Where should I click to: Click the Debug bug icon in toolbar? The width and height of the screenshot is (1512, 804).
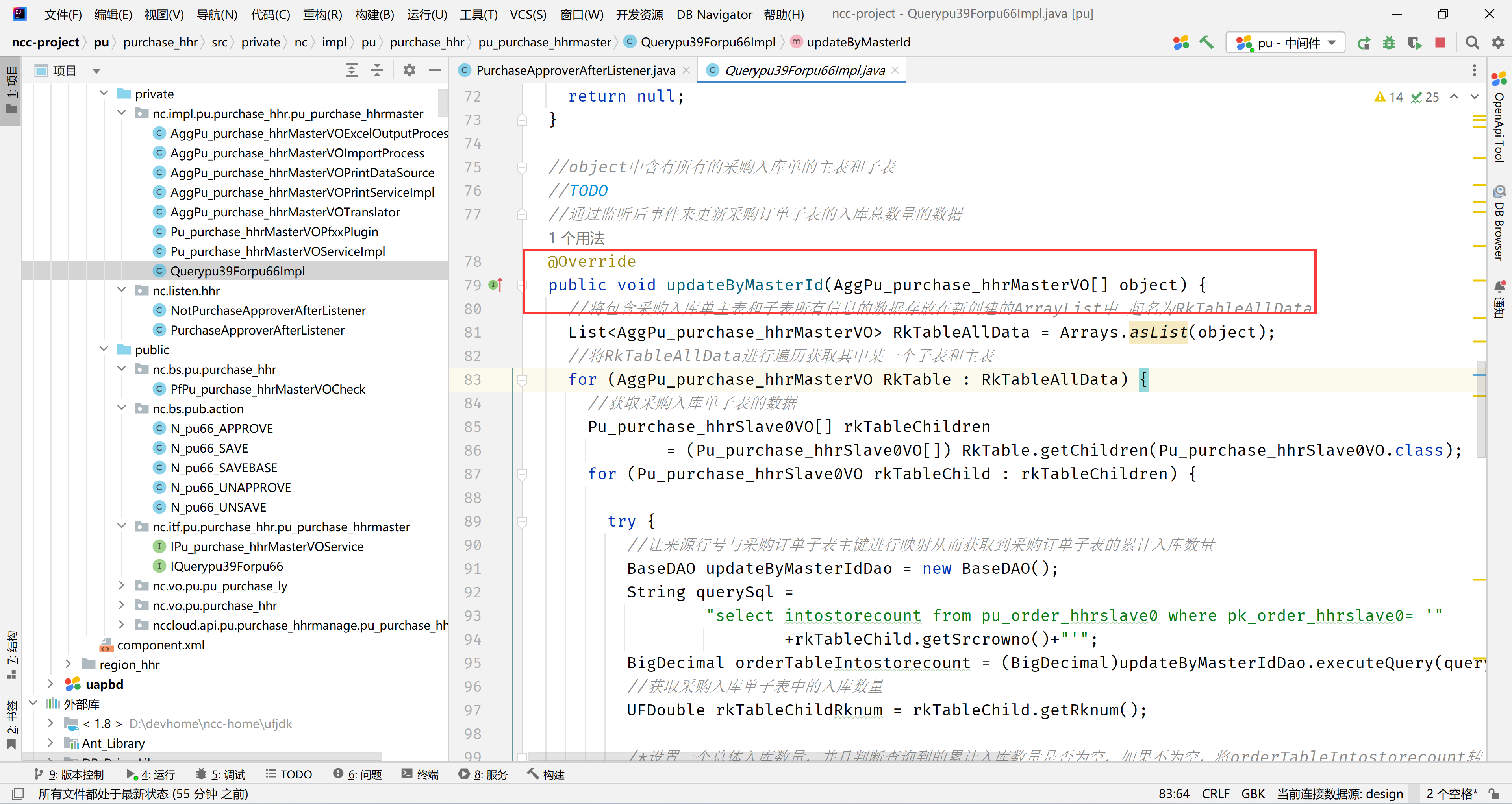click(x=1389, y=43)
